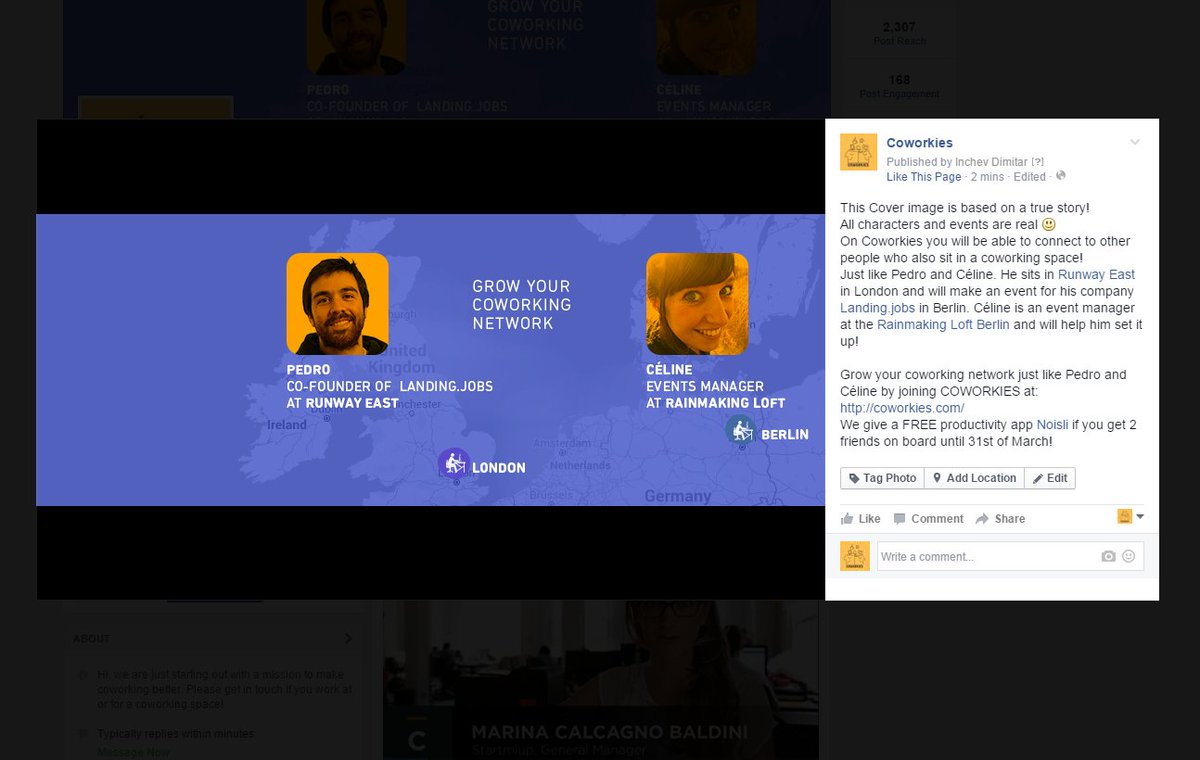Click the Add Location button
The height and width of the screenshot is (760, 1200).
tap(974, 478)
